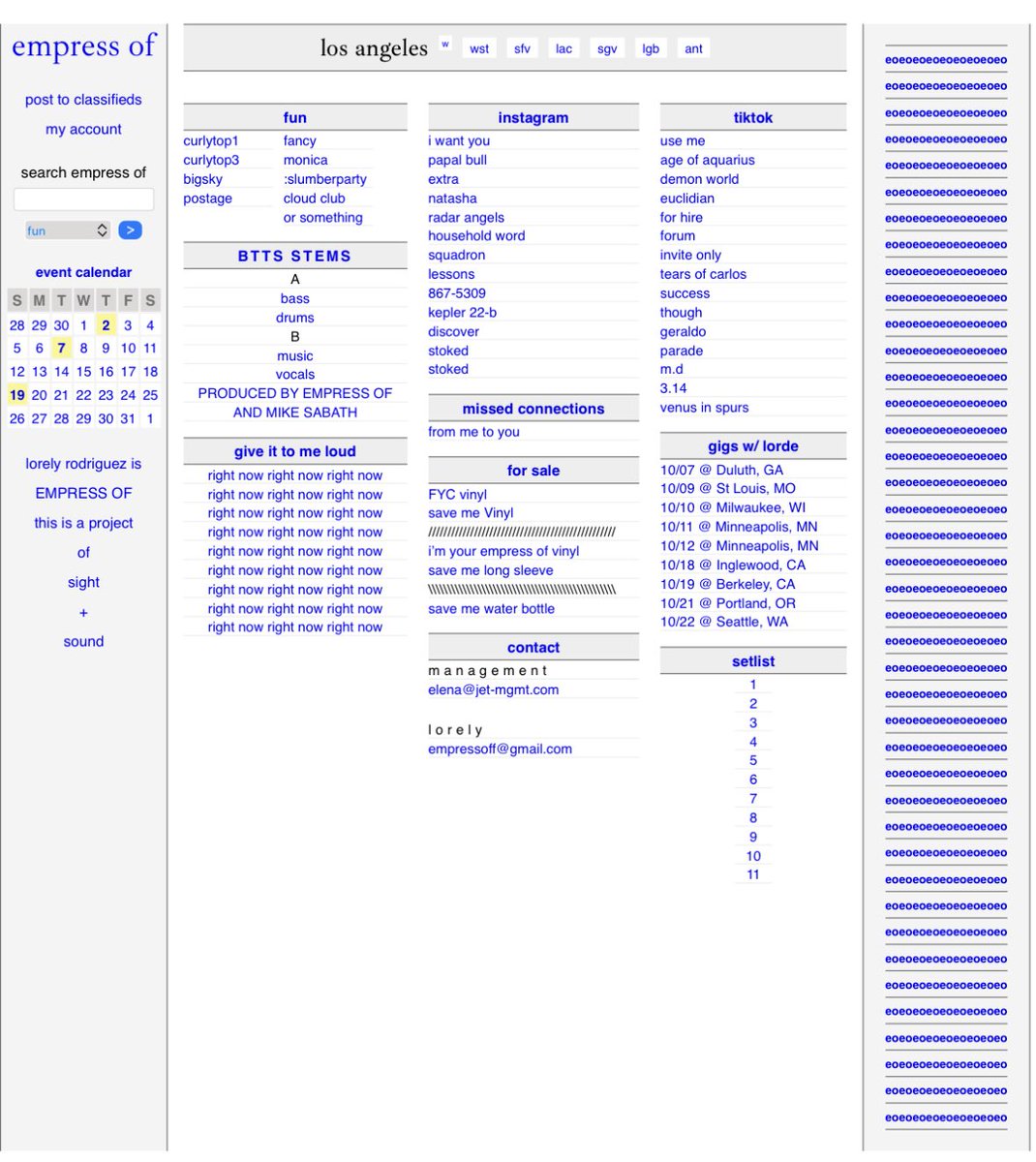Image resolution: width=1036 pixels, height=1162 pixels.
Task: Open curlytop3 link
Action: click(211, 161)
